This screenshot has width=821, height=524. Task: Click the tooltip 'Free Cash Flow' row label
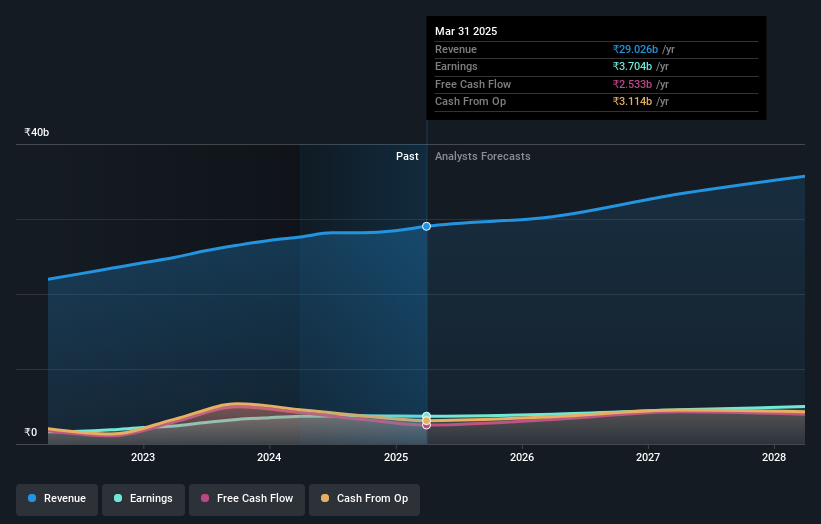tap(473, 84)
